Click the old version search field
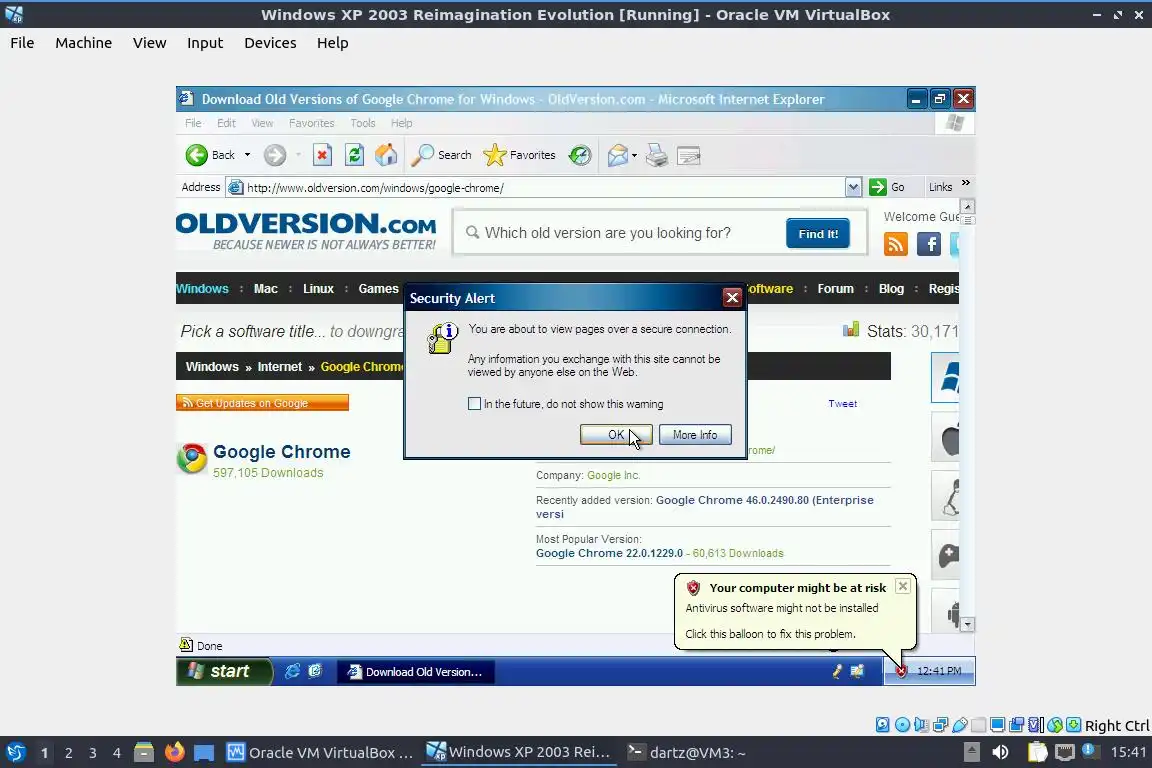Viewport: 1152px width, 768px height. point(621,233)
